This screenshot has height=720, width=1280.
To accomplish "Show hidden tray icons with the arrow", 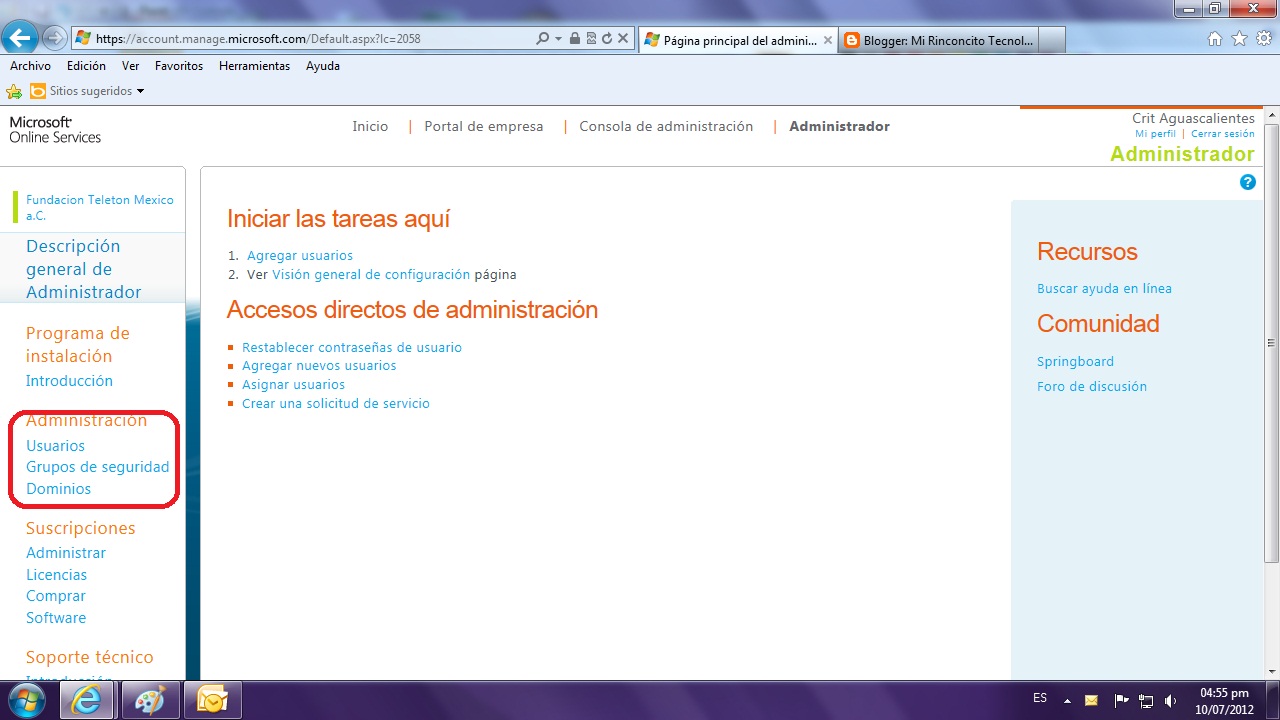I will (1067, 701).
